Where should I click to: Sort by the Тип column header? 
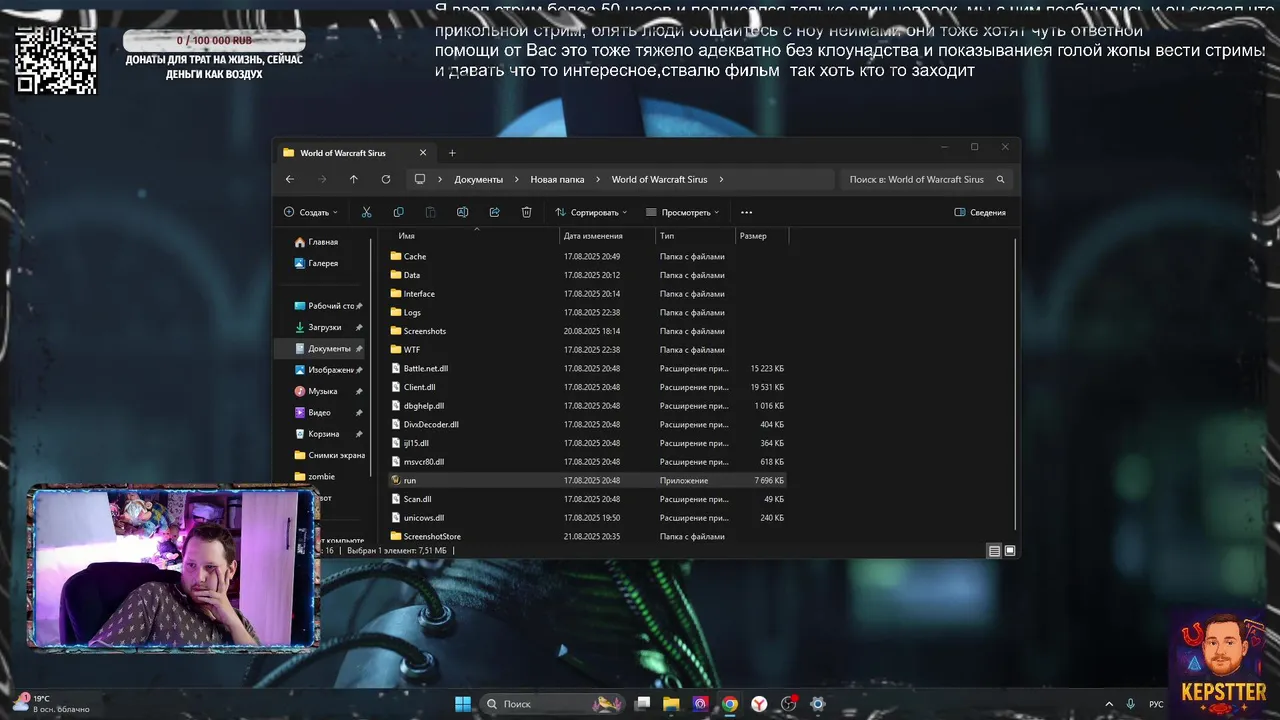point(667,236)
